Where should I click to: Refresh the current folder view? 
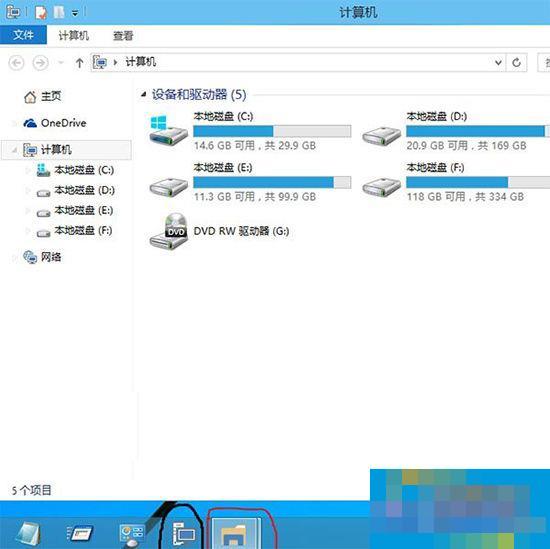point(516,63)
